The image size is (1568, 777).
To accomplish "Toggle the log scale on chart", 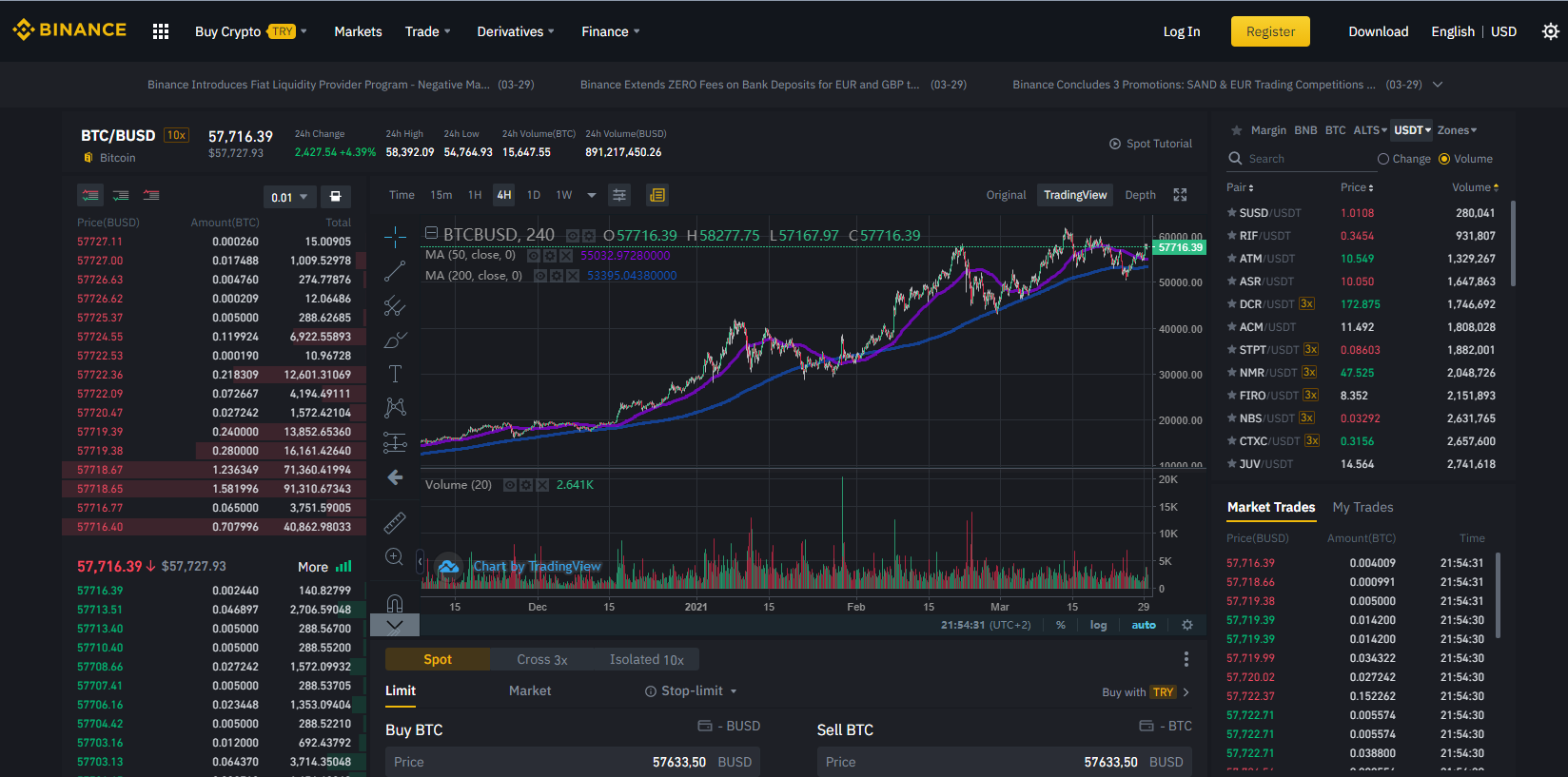I will [1098, 625].
